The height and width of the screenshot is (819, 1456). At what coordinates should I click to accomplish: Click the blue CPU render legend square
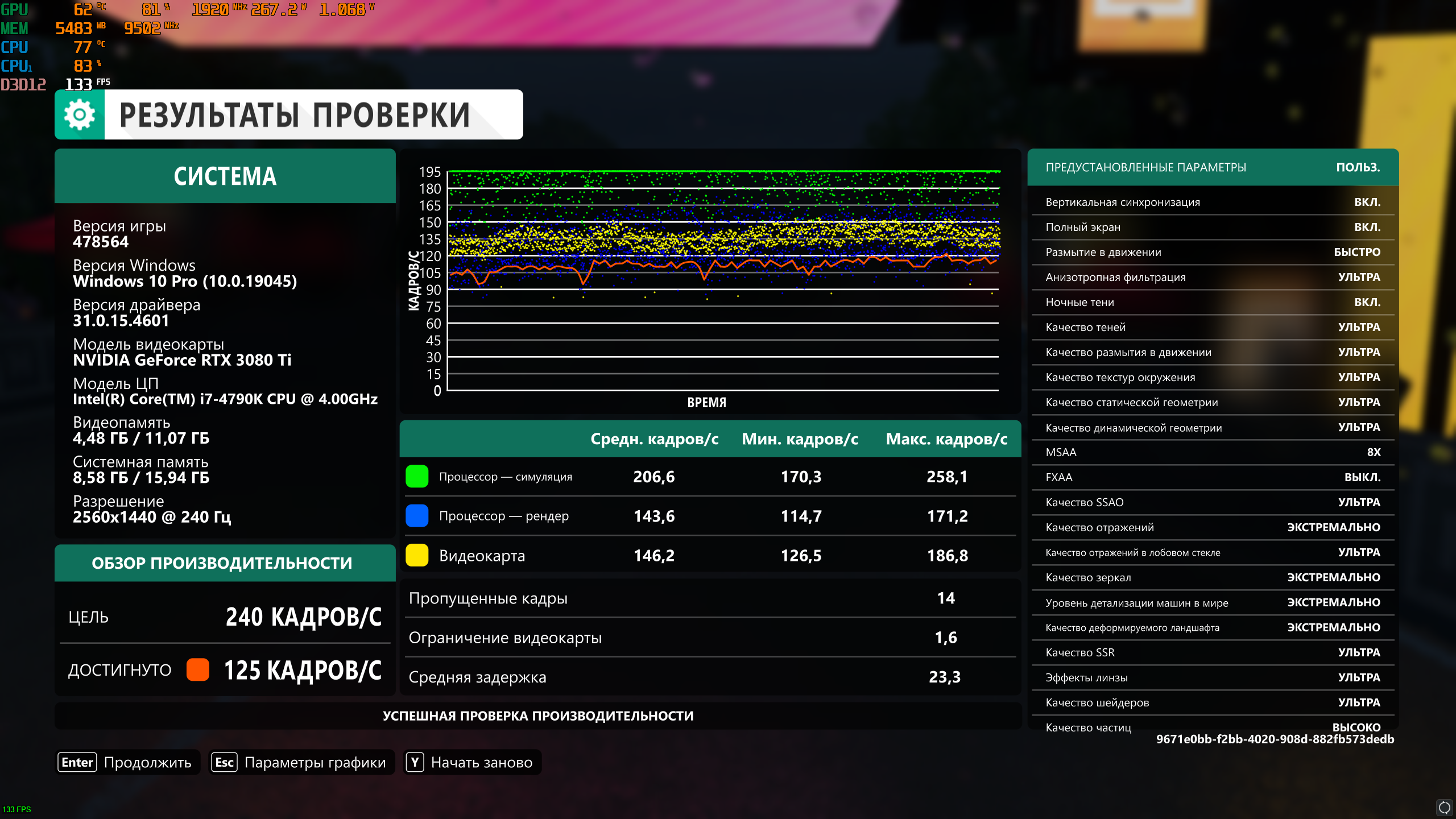pyautogui.click(x=417, y=516)
